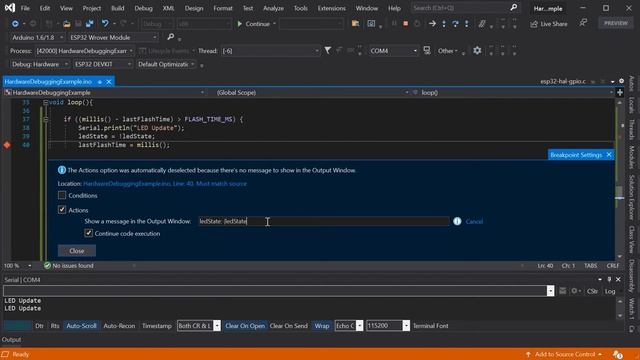Toggle Wrap in serial panel

click(x=322, y=326)
